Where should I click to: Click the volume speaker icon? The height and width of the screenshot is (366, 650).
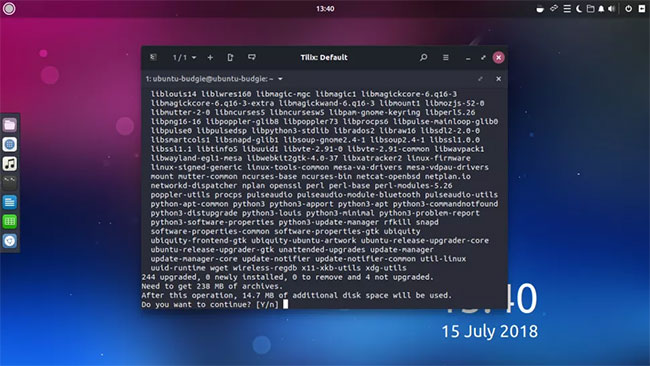click(612, 9)
